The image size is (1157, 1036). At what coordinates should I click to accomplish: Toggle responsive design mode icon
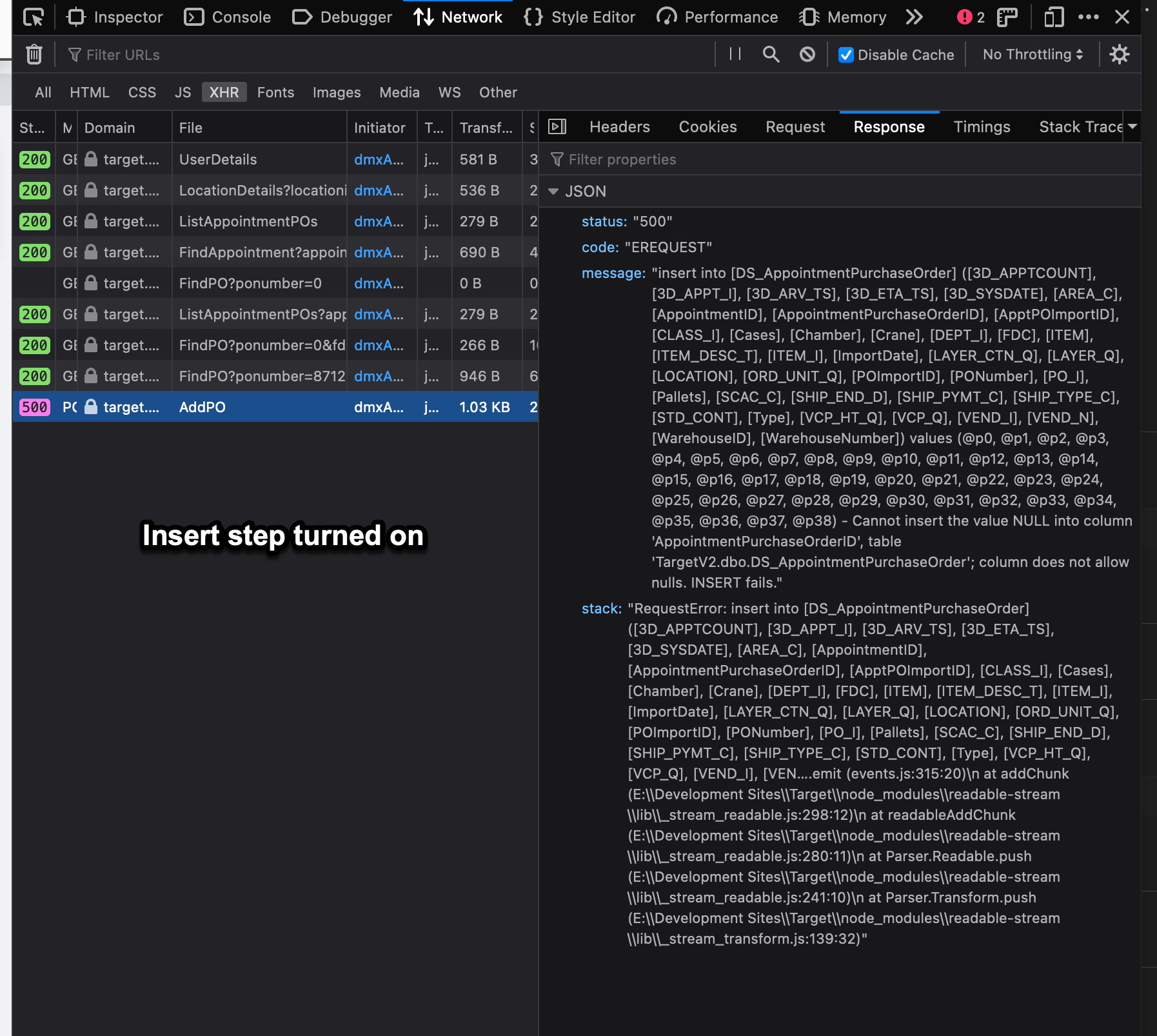[1054, 17]
